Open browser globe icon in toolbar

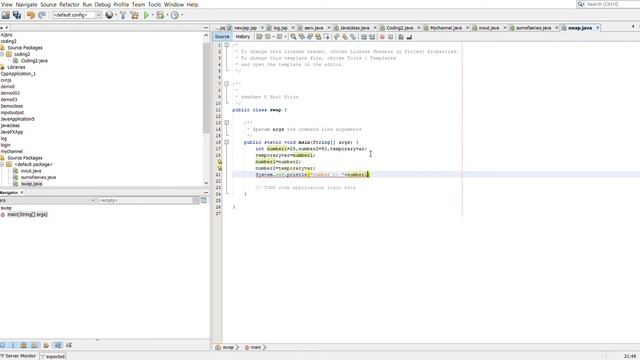109,15
